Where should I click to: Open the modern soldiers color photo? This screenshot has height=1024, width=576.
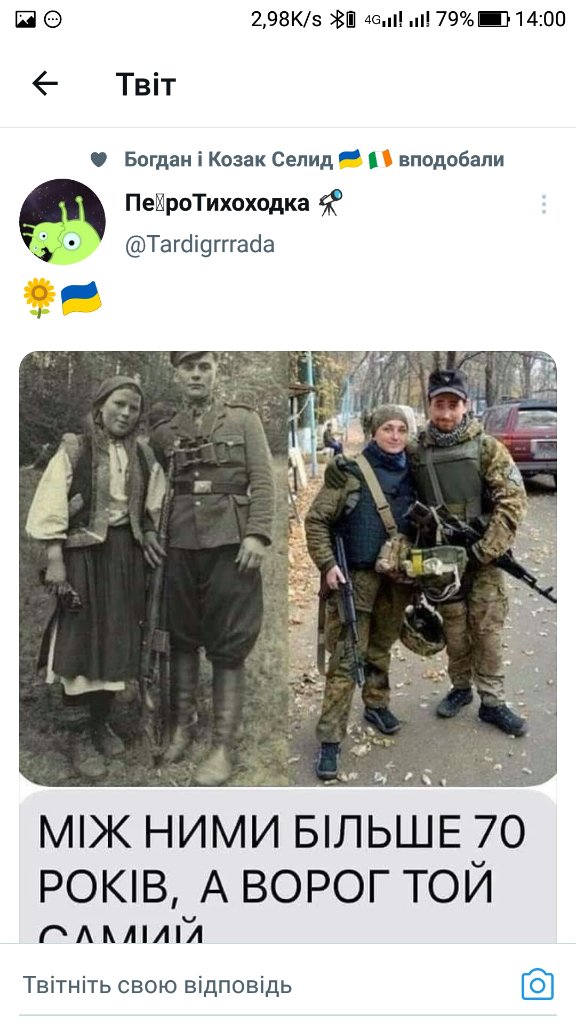click(x=423, y=568)
